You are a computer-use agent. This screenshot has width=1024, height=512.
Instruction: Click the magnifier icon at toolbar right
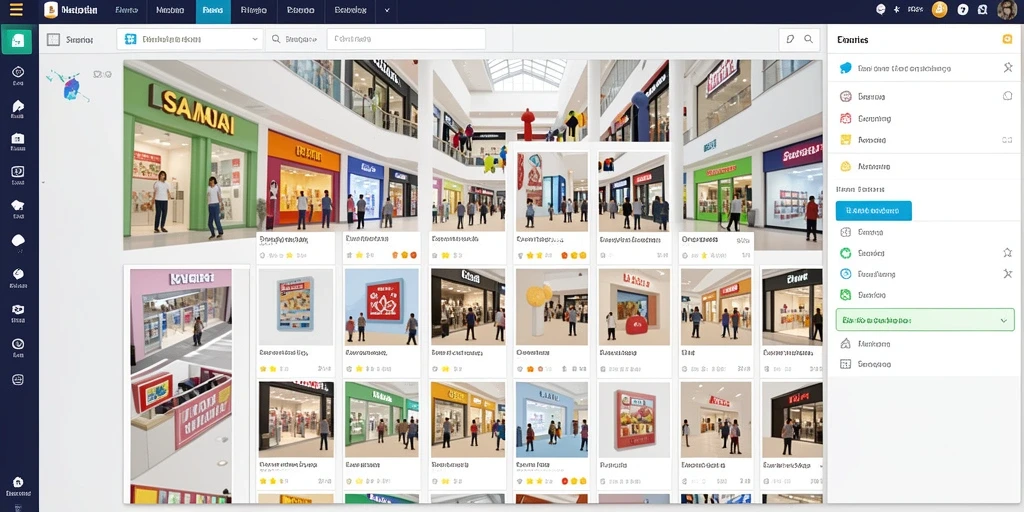coord(808,39)
